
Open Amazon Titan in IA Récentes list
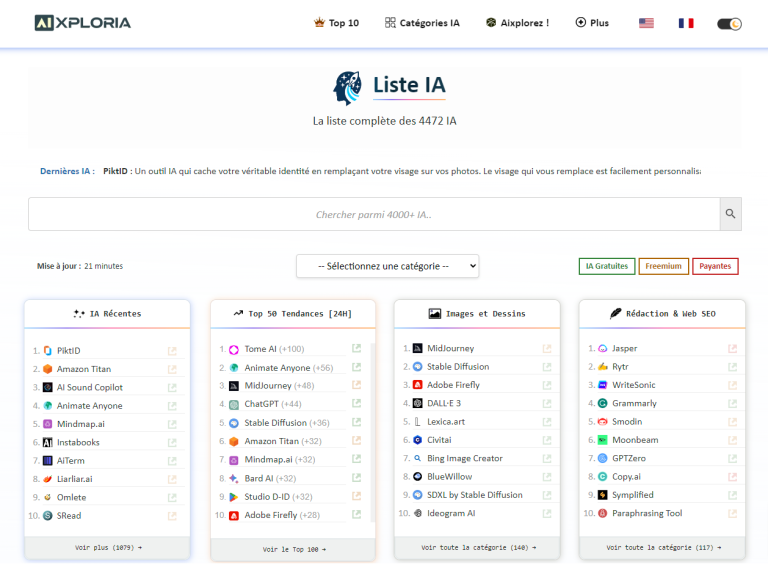pos(84,369)
